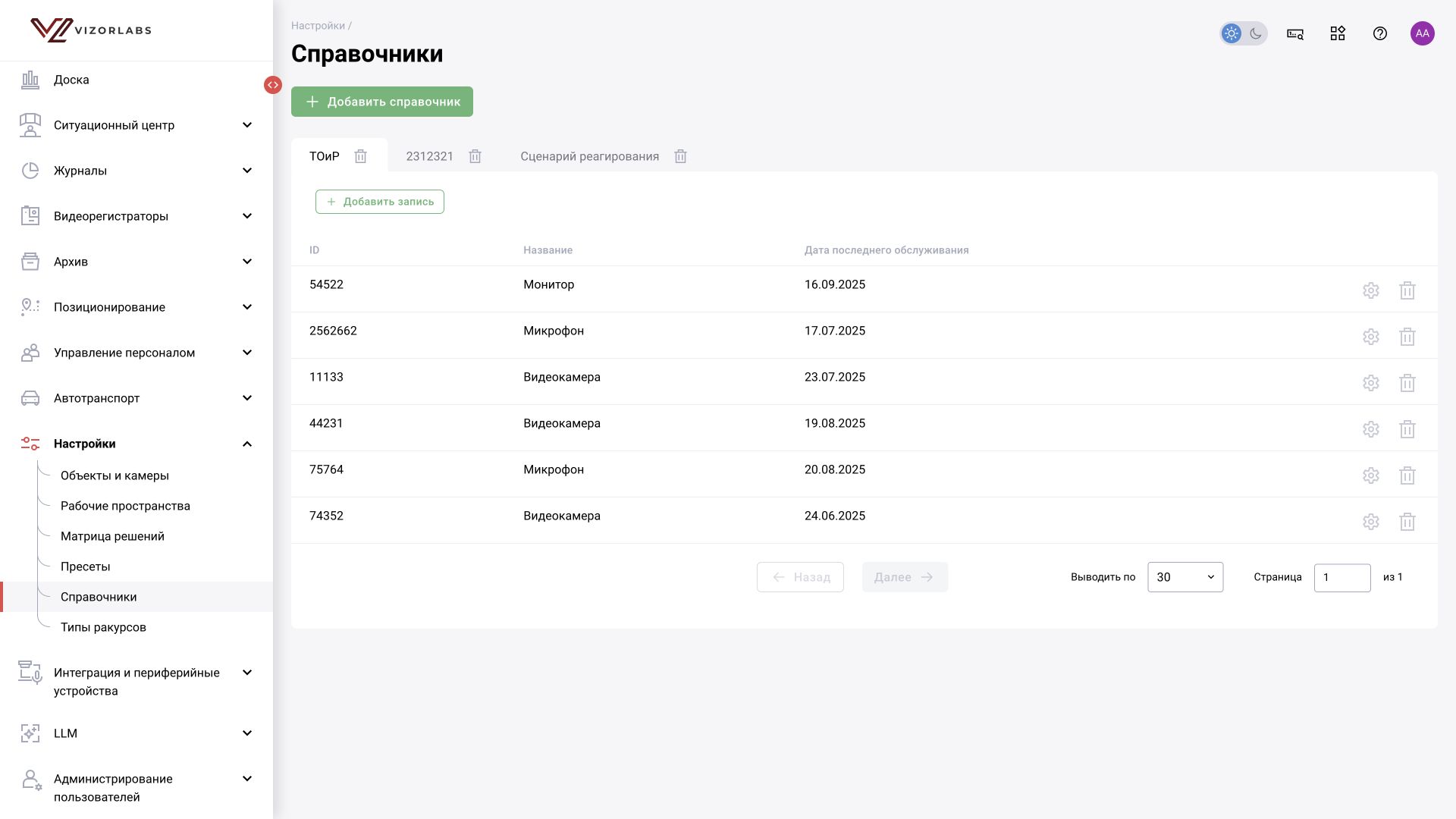1456x819 pixels.
Task: Switch to Сценарий реагирования tab
Action: (589, 156)
